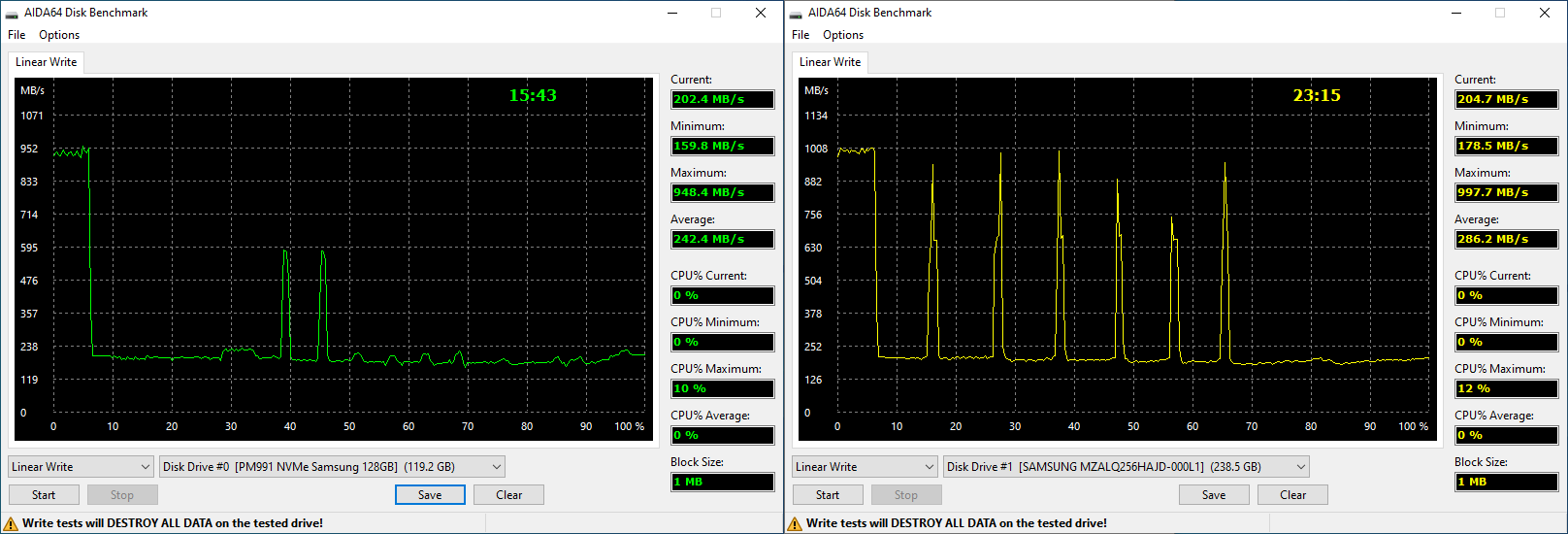The width and height of the screenshot is (1568, 534).
Task: Click Minimum value 178.5 MB/s field
Action: click(1507, 146)
